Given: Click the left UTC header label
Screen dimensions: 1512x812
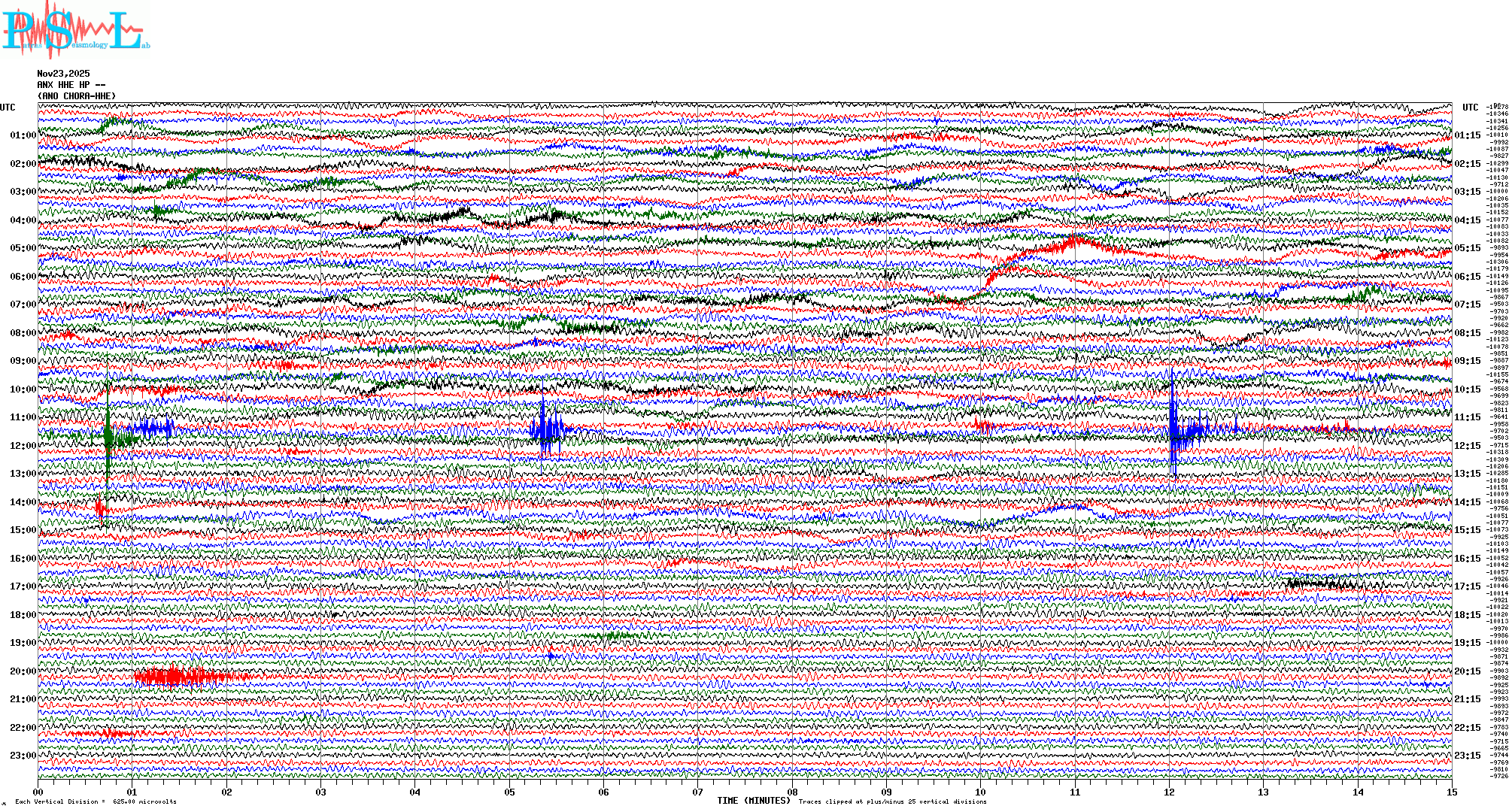Looking at the screenshot, I should coord(8,108).
